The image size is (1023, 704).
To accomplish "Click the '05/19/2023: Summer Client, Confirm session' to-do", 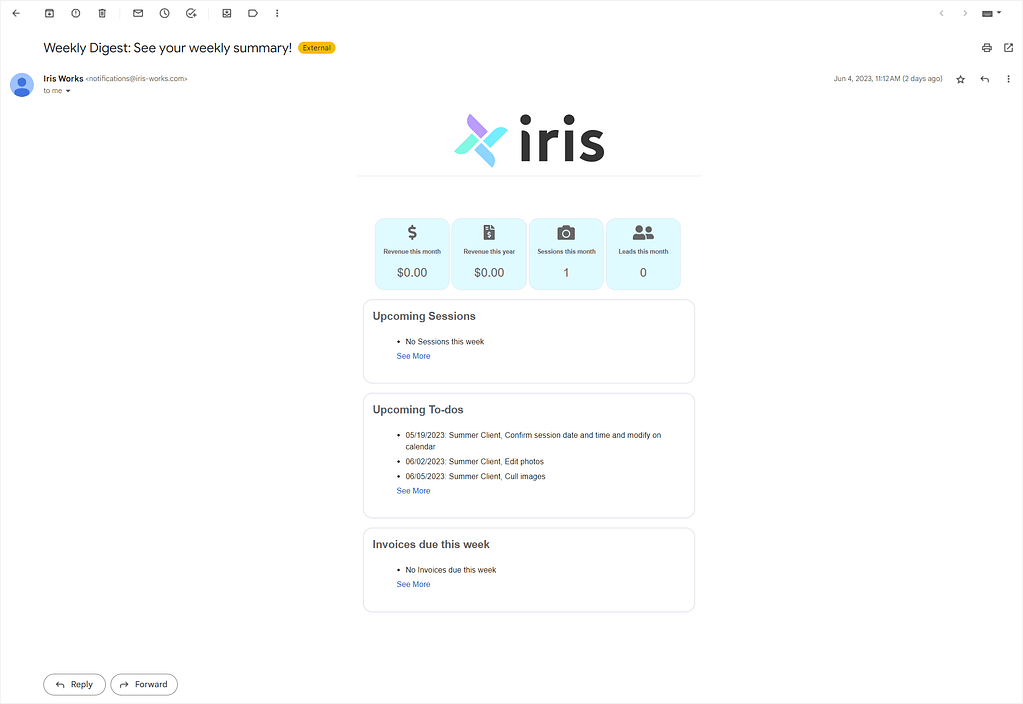I will click(533, 441).
